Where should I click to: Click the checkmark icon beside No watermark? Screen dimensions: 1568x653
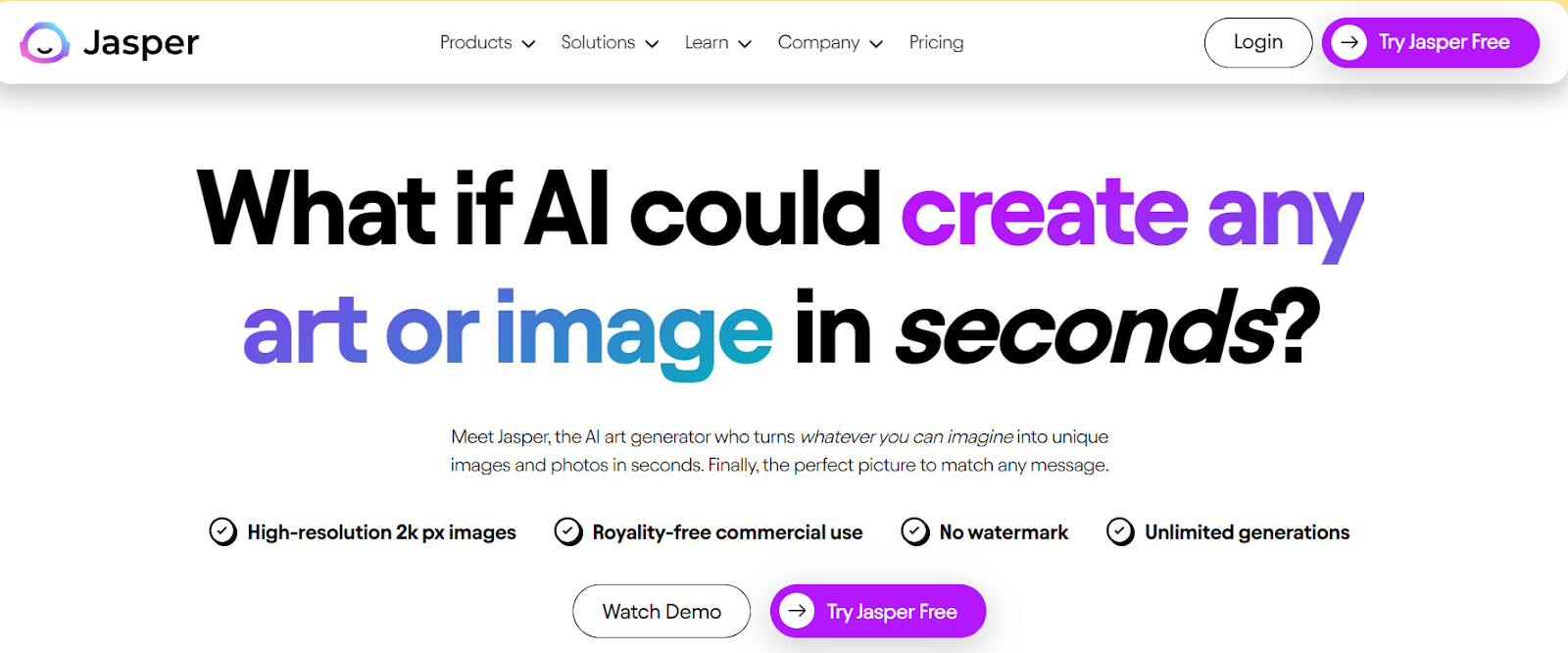click(x=915, y=532)
